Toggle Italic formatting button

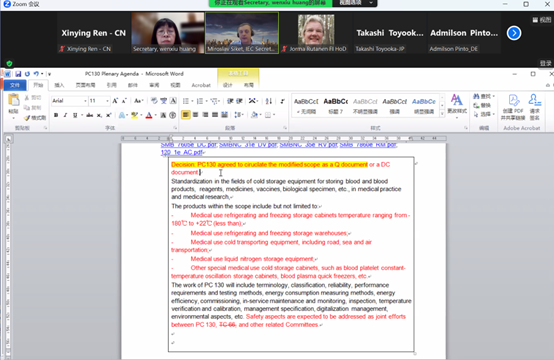[65, 115]
